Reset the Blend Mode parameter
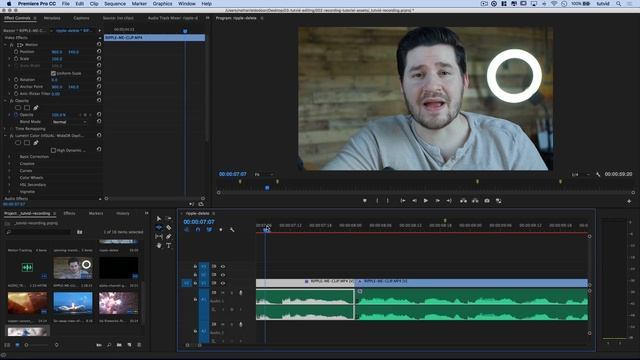 point(99,121)
